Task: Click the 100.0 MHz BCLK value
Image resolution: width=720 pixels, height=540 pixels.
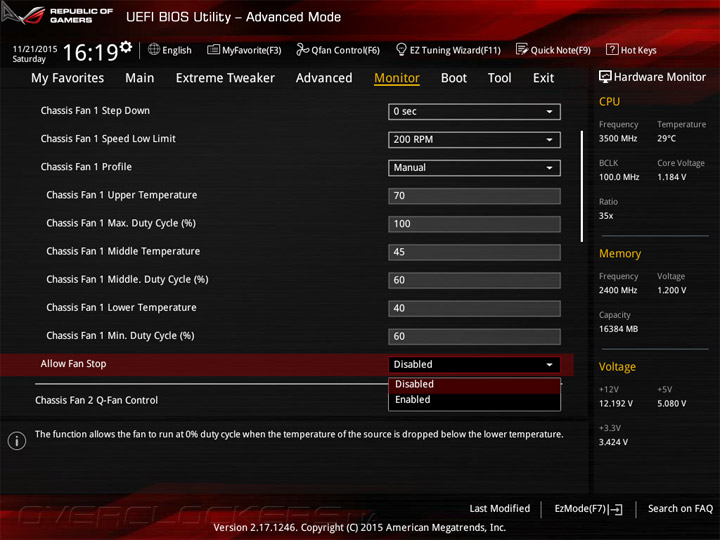Action: pos(619,177)
